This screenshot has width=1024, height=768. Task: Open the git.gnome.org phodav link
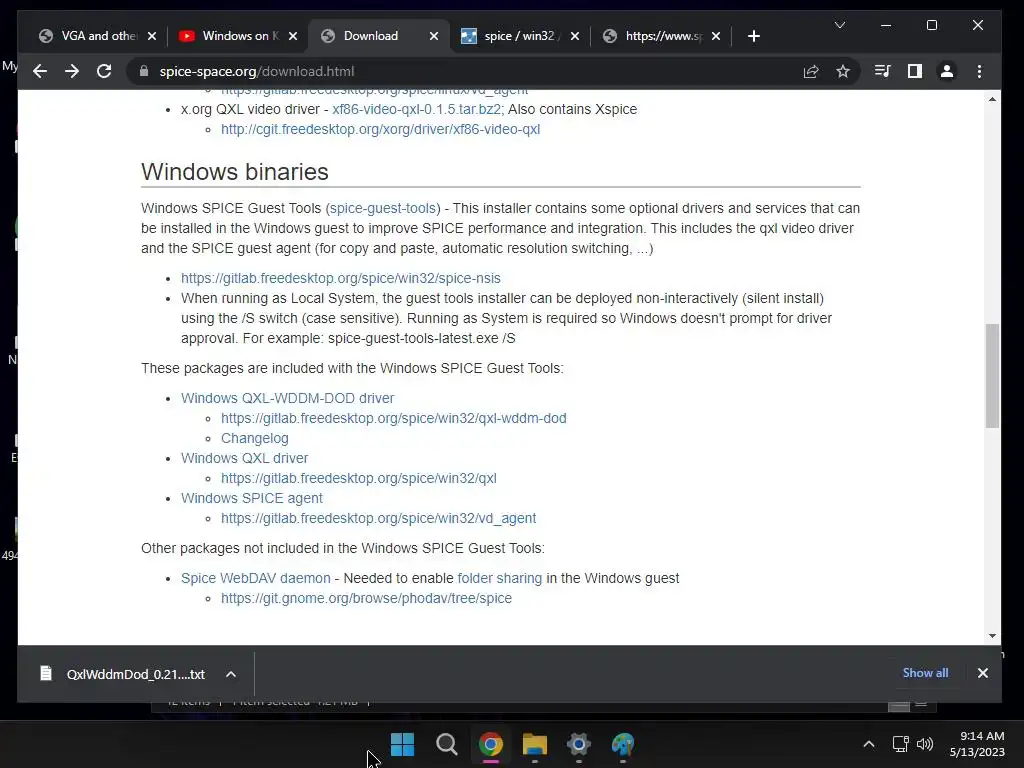pos(366,598)
